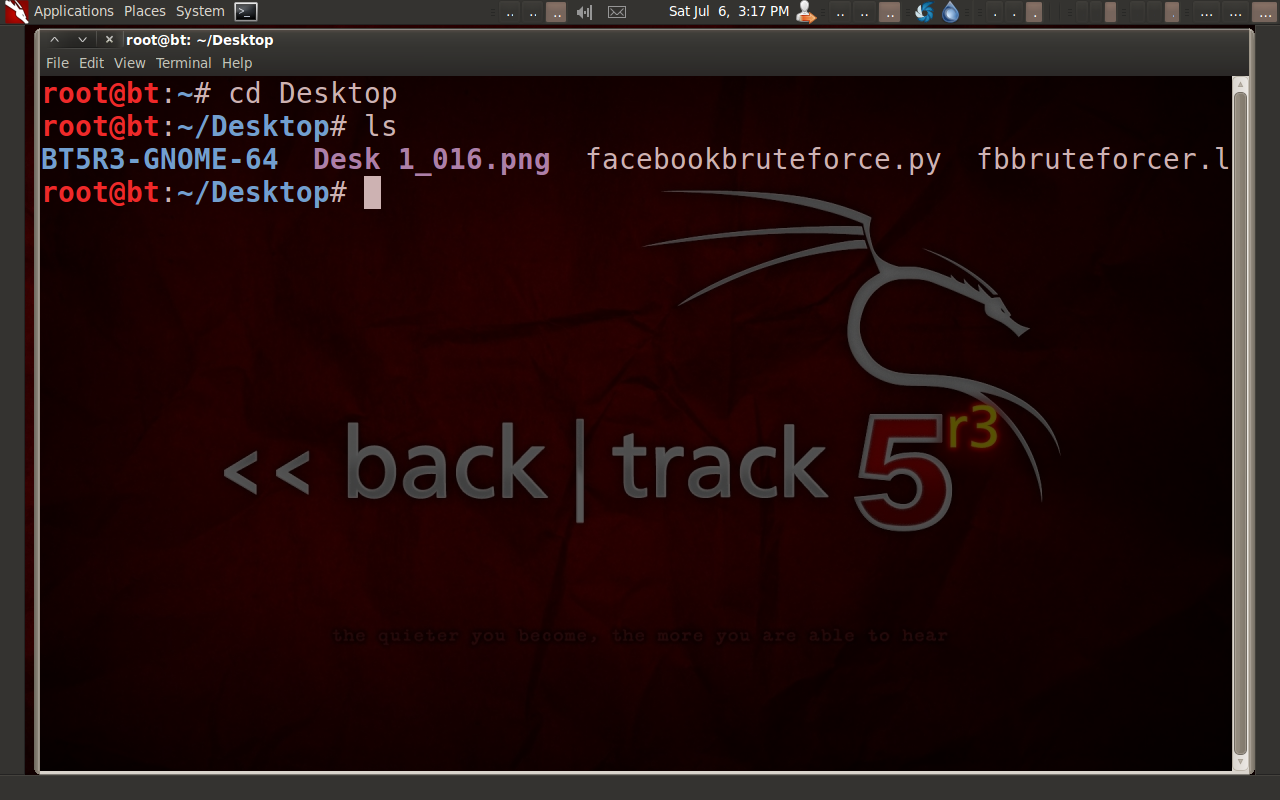This screenshot has width=1280, height=800.
Task: Open the mail envelope indicator
Action: [x=617, y=12]
